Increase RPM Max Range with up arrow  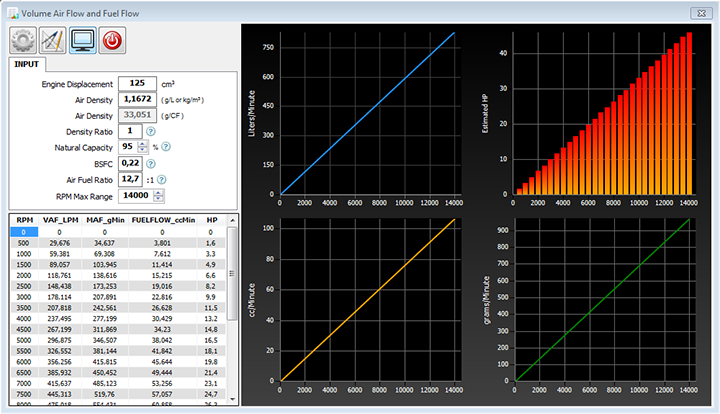point(158,193)
